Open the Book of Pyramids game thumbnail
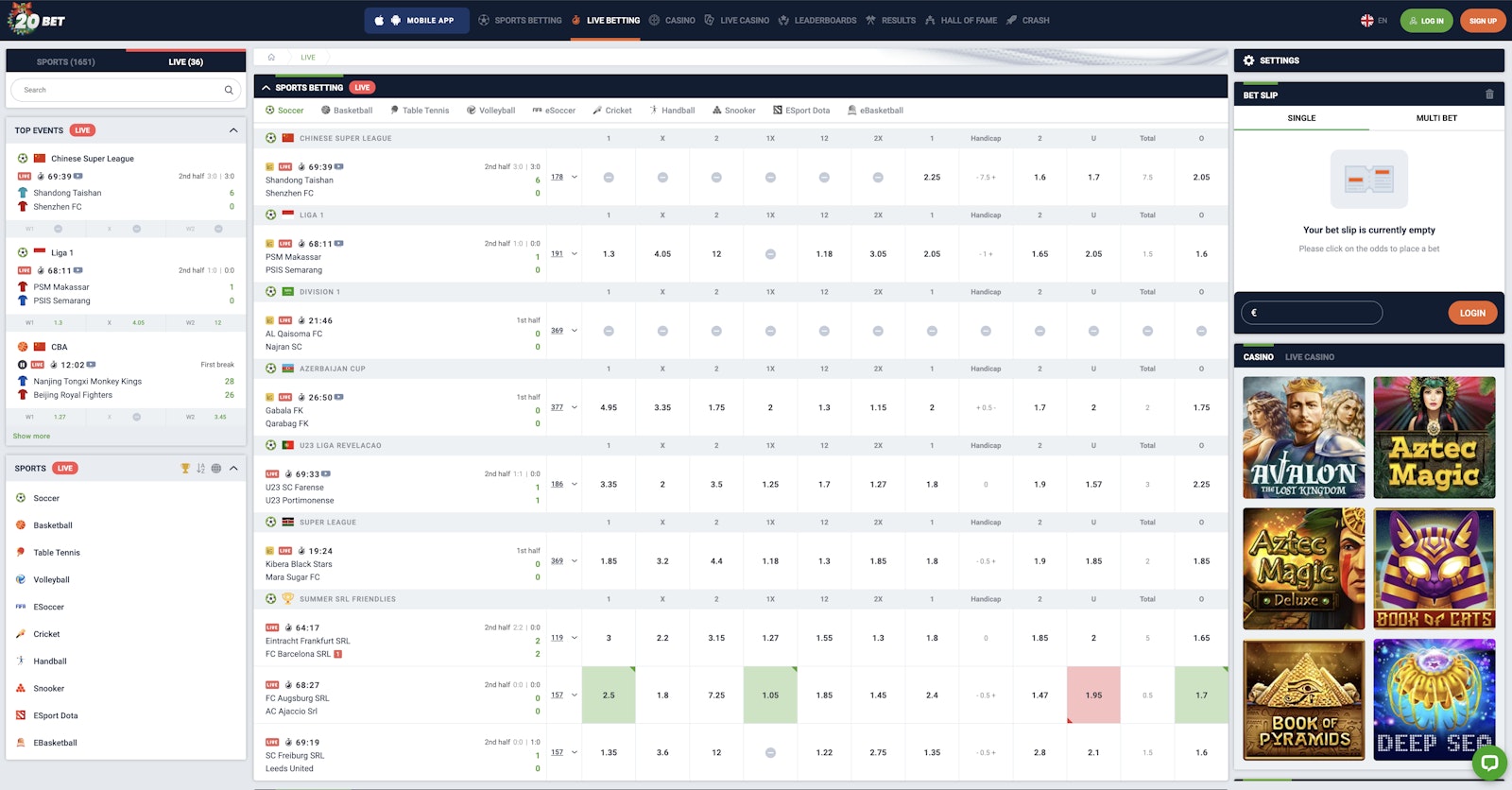1512x790 pixels. pos(1303,699)
